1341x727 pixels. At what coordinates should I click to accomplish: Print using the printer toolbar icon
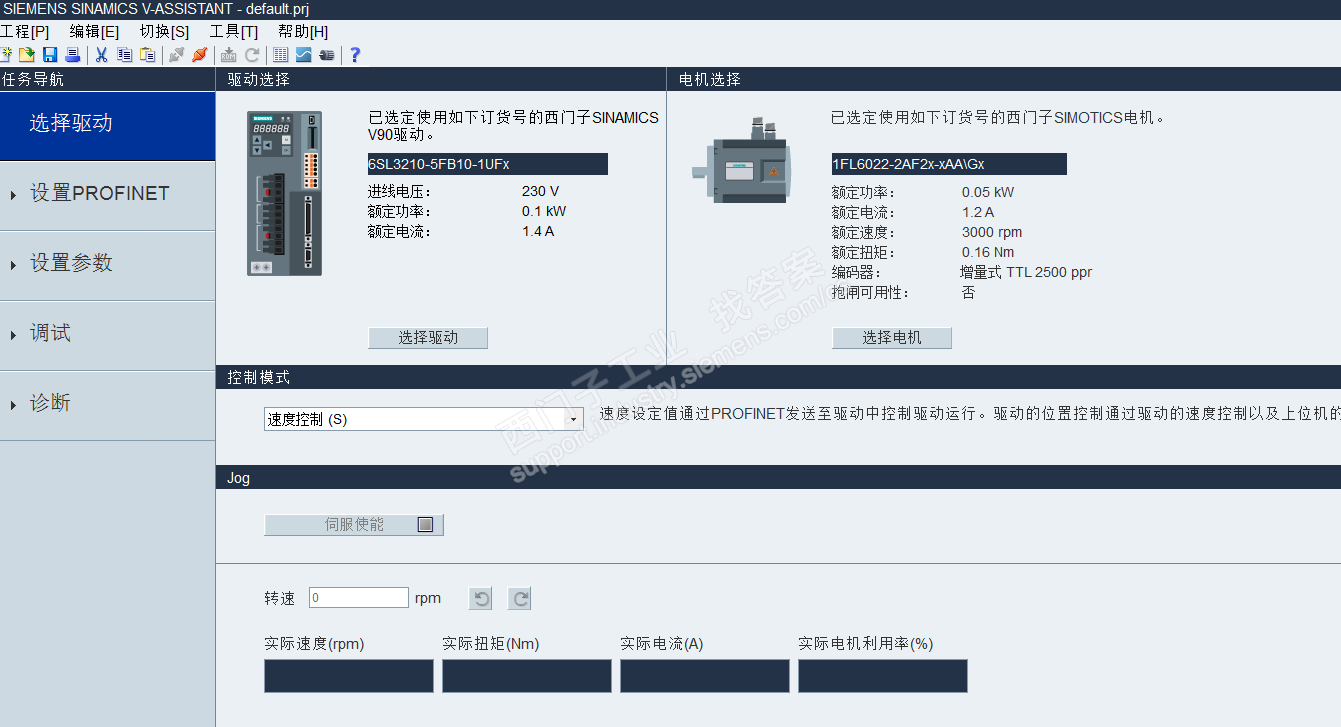[72, 55]
